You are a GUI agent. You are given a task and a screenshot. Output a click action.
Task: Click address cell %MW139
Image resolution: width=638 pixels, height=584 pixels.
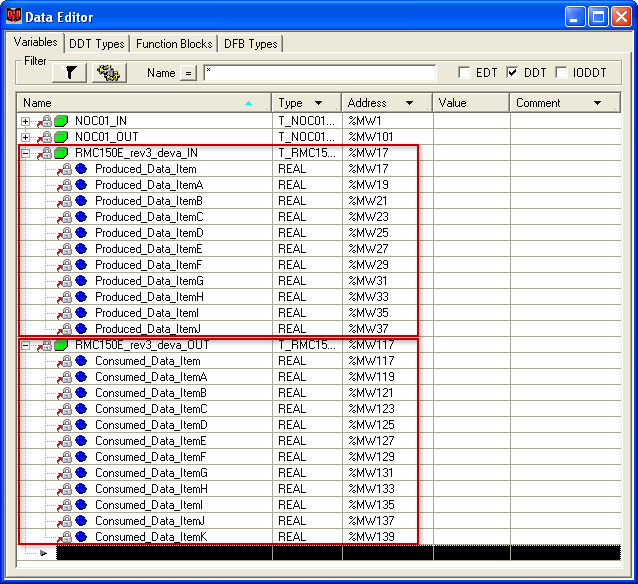(388, 536)
